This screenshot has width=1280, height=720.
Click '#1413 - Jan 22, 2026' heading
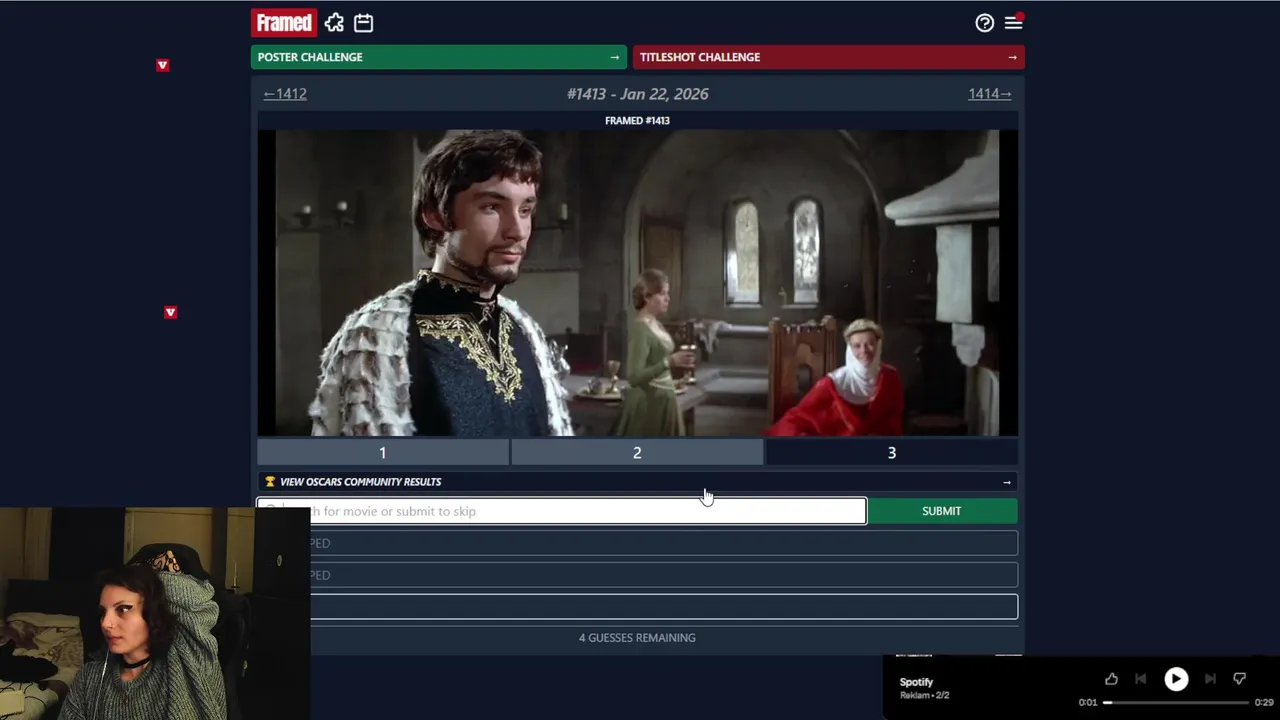[x=637, y=94]
